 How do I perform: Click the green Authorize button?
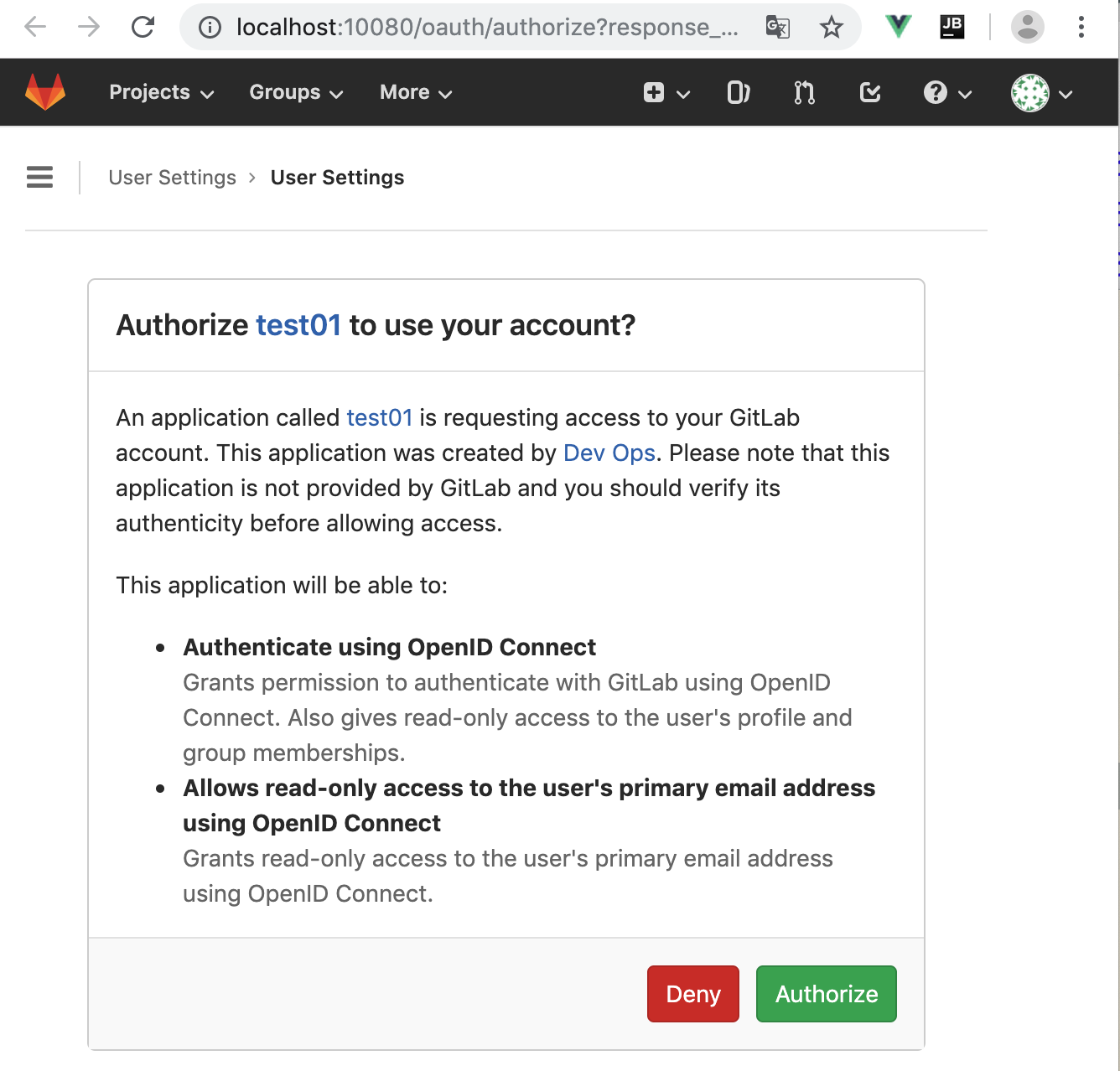[x=827, y=994]
